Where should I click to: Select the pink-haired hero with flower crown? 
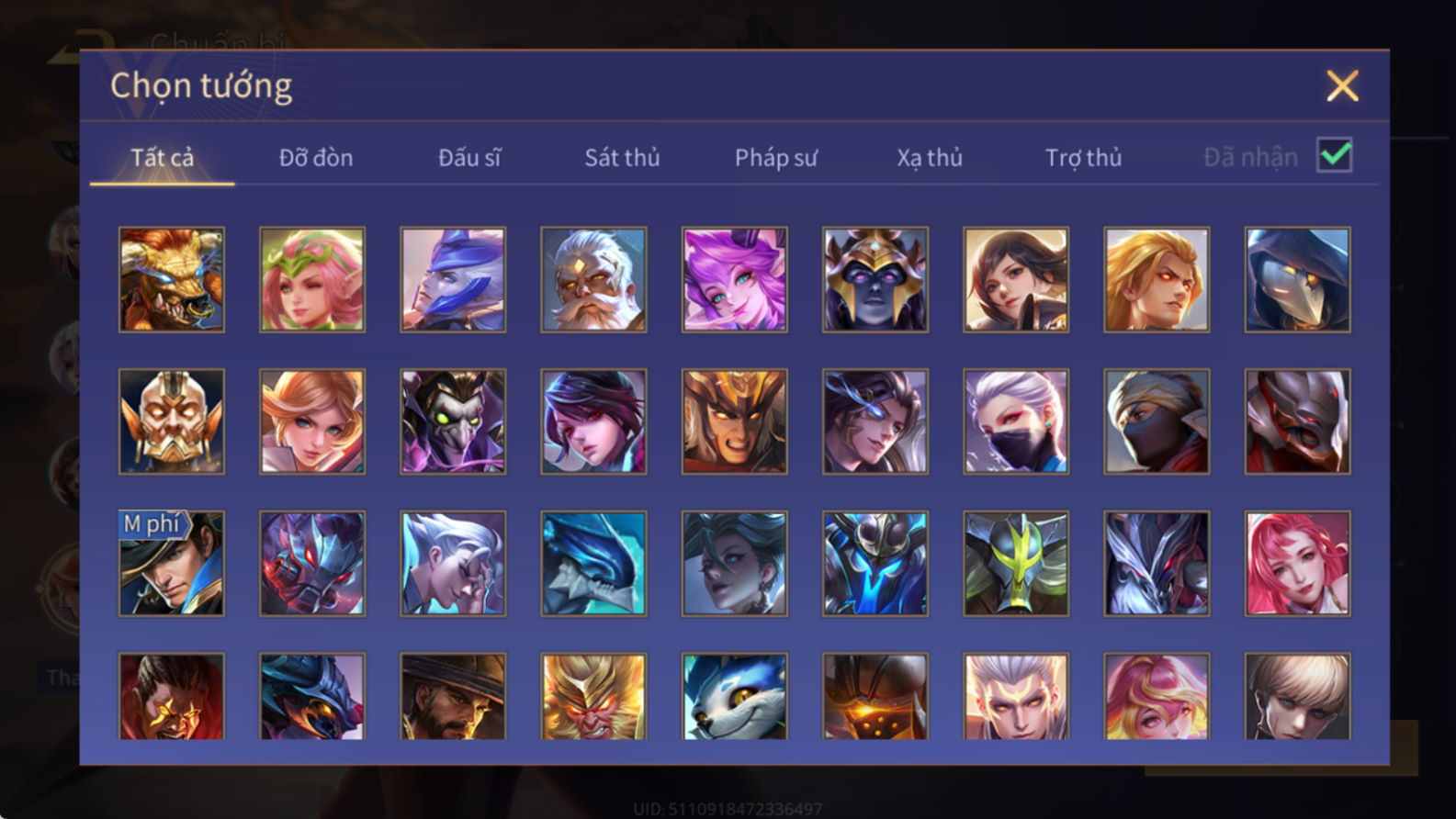[312, 279]
